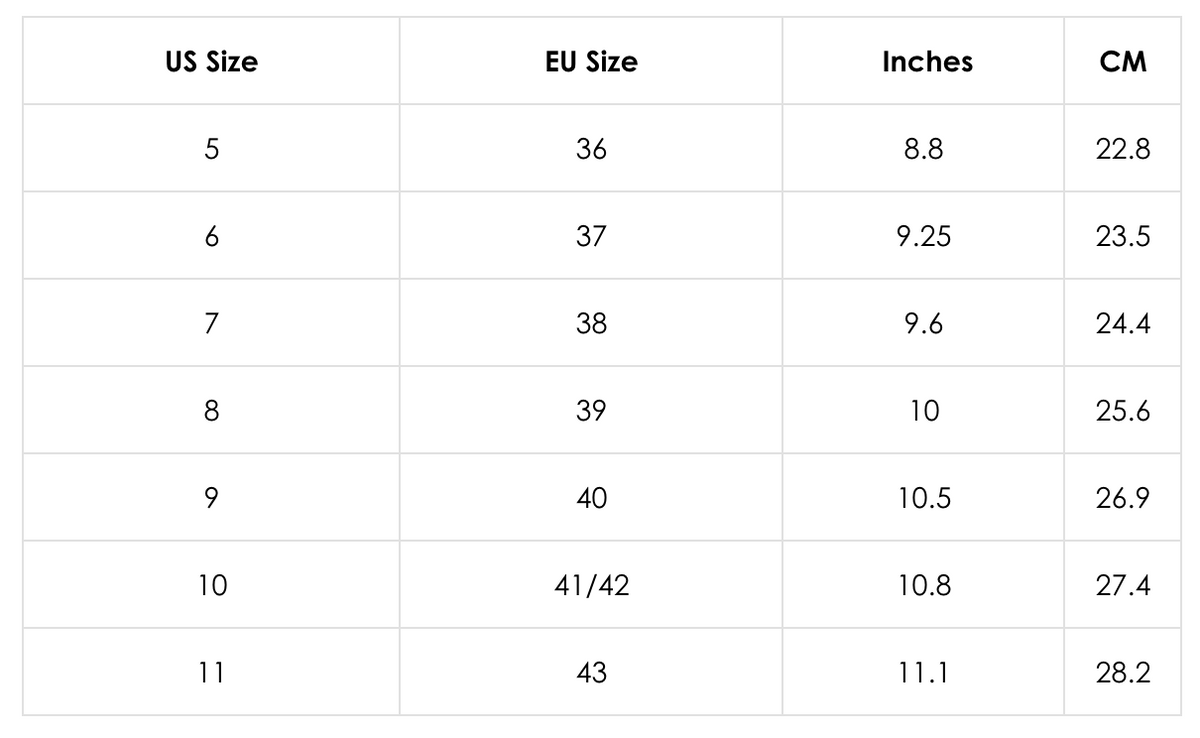Image resolution: width=1200 pixels, height=738 pixels.
Task: Click the 41/42 EU size cell
Action: pyautogui.click(x=591, y=585)
